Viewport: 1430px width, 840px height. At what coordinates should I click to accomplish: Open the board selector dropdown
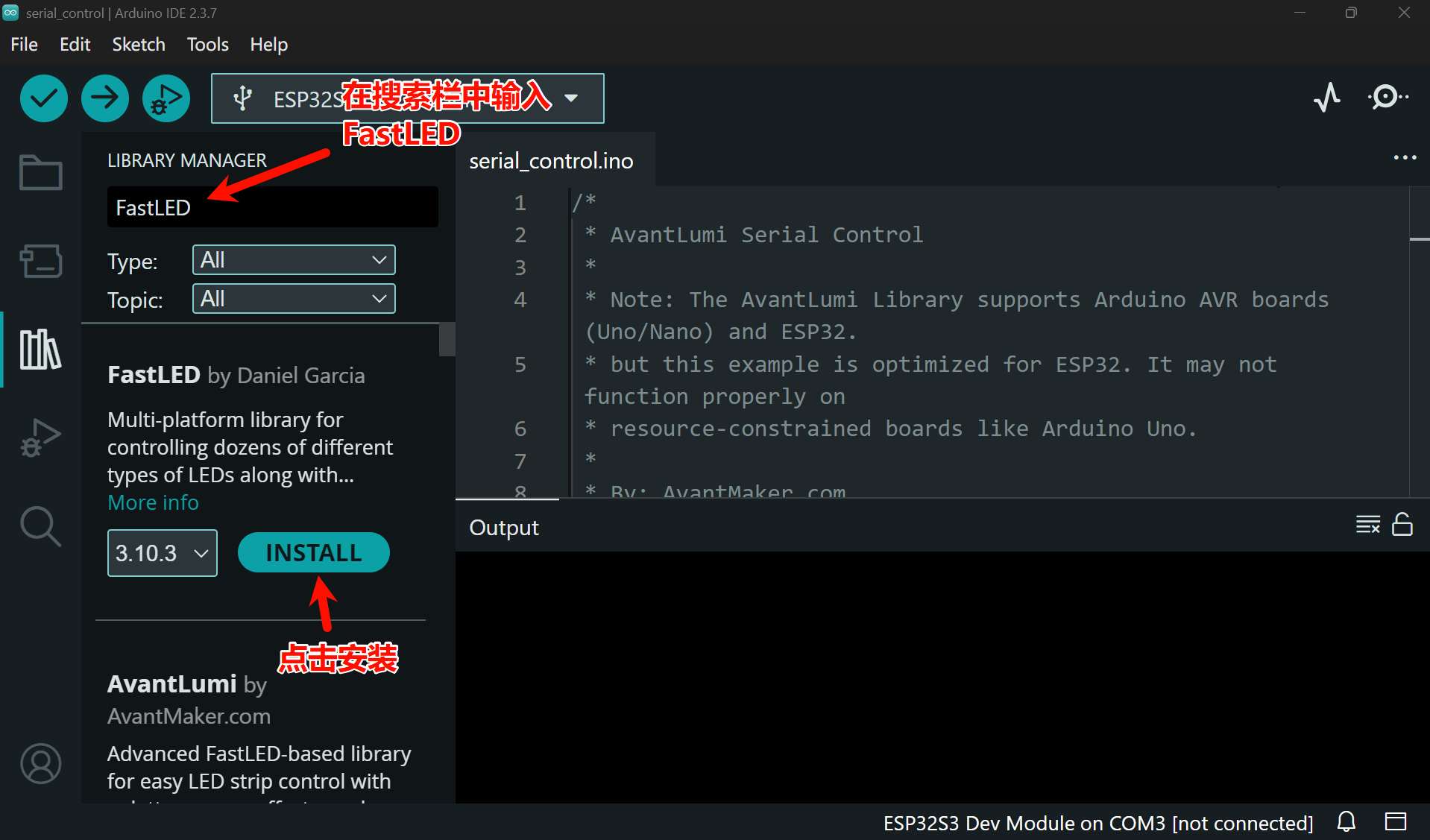(408, 98)
